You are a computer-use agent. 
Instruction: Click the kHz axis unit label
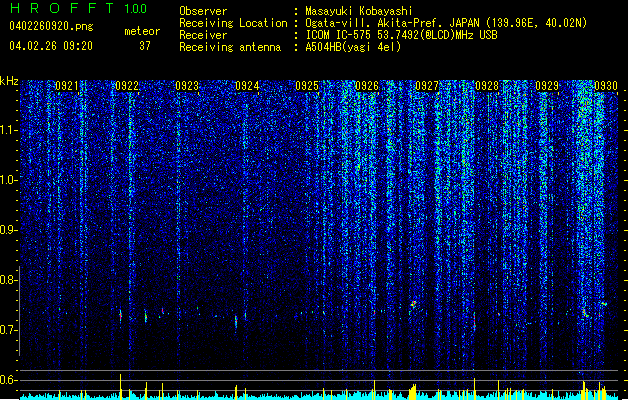coord(9,81)
